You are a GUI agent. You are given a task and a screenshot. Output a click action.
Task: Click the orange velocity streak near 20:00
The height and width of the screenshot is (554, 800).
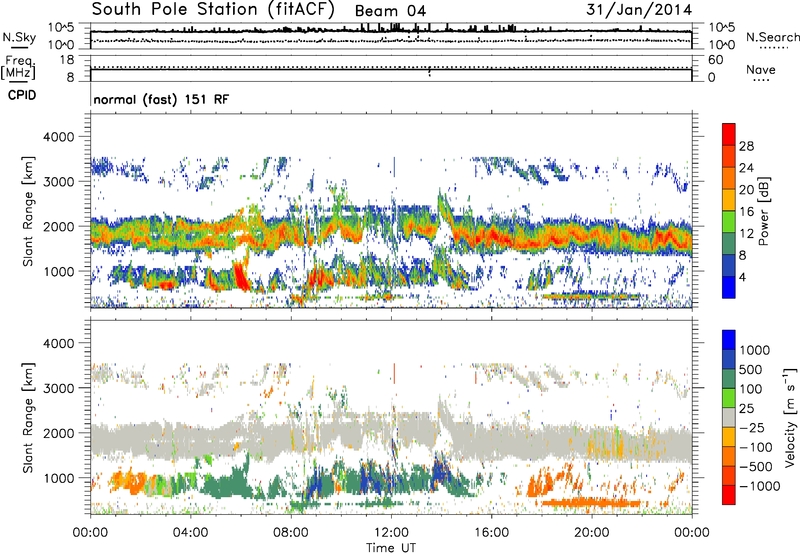point(590,503)
